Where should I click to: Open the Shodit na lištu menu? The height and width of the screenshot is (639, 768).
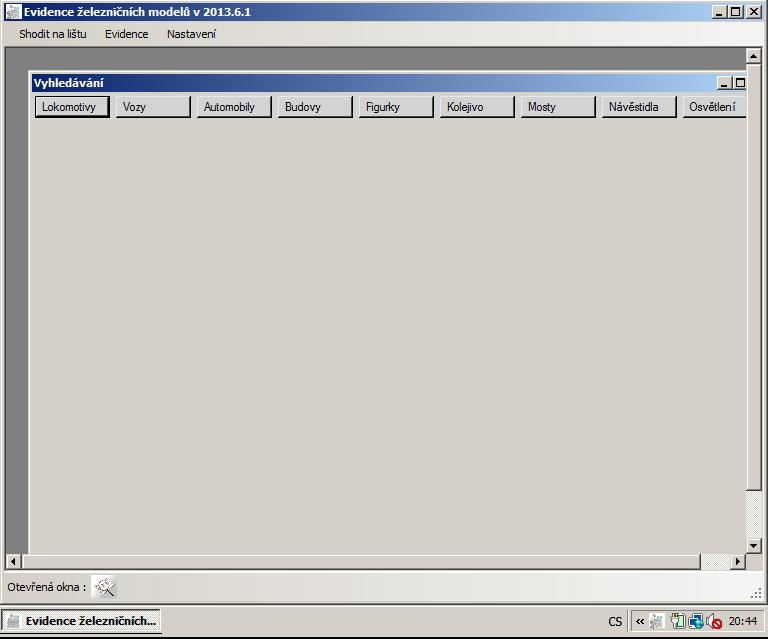pos(52,34)
